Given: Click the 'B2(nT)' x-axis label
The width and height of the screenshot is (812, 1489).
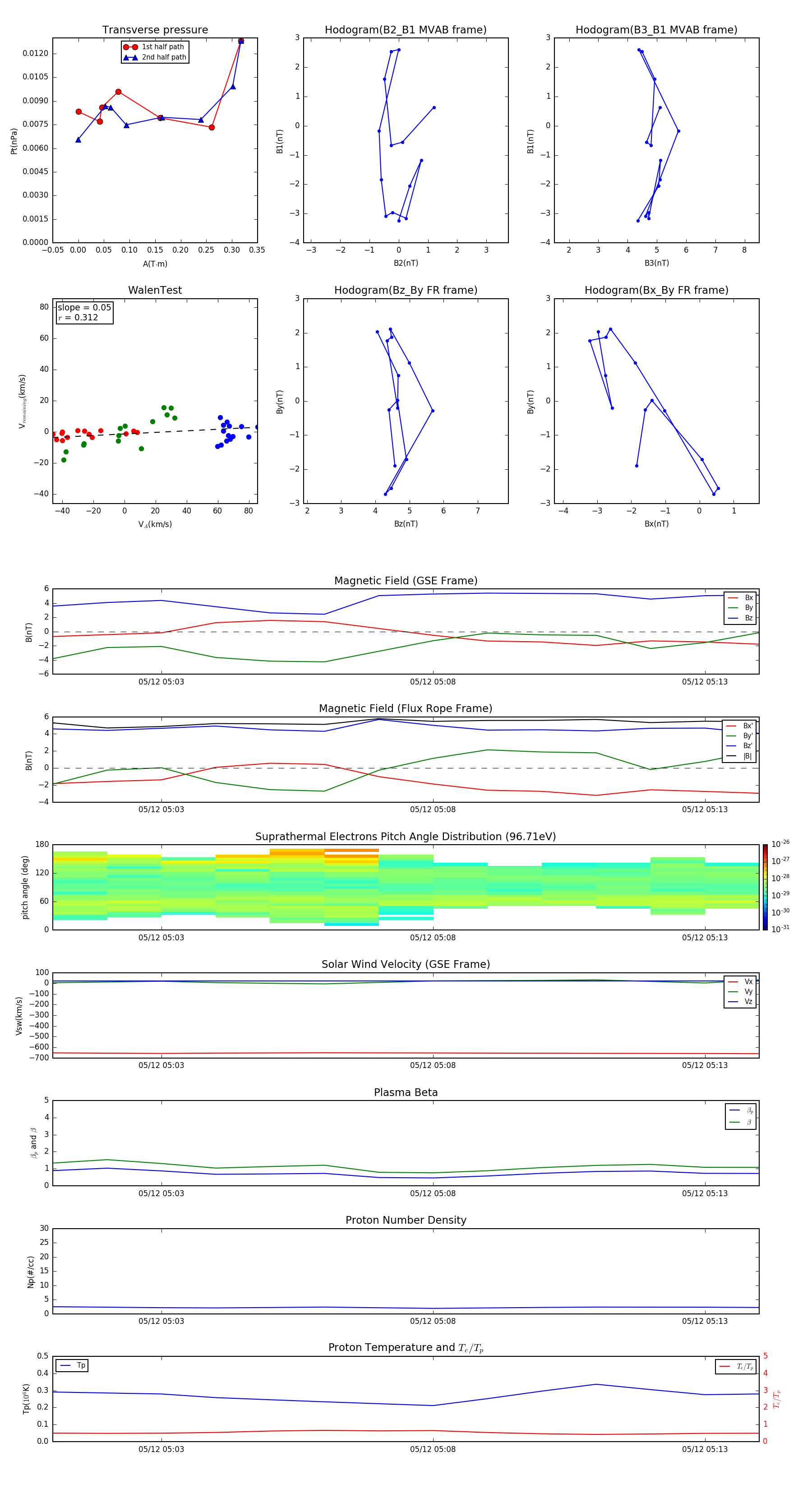Looking at the screenshot, I should [x=406, y=263].
